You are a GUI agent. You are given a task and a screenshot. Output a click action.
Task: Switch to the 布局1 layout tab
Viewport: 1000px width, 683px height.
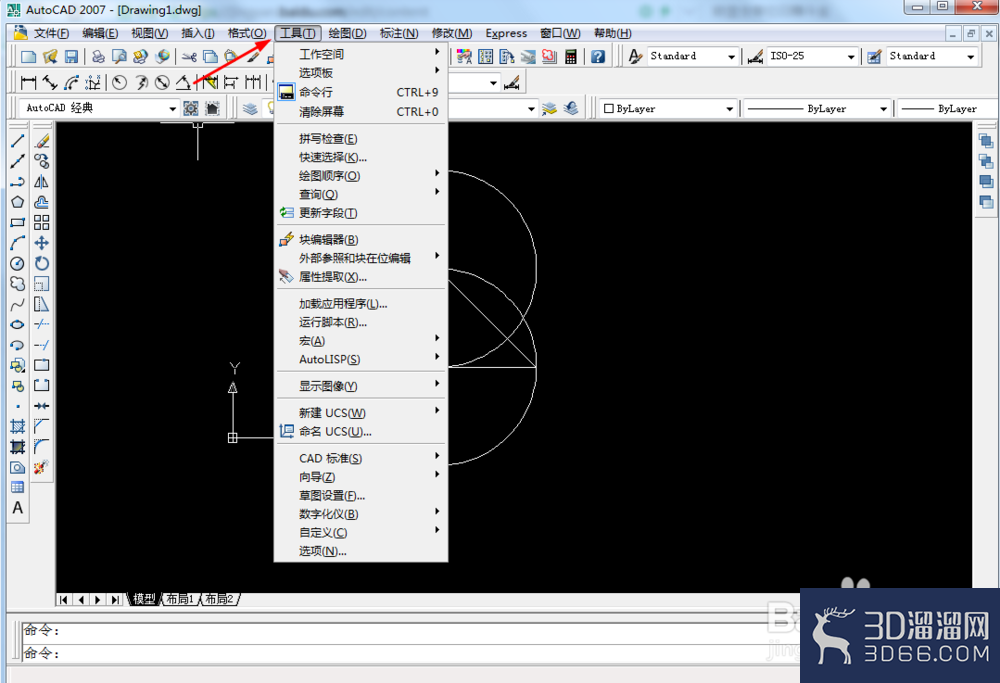click(x=180, y=599)
